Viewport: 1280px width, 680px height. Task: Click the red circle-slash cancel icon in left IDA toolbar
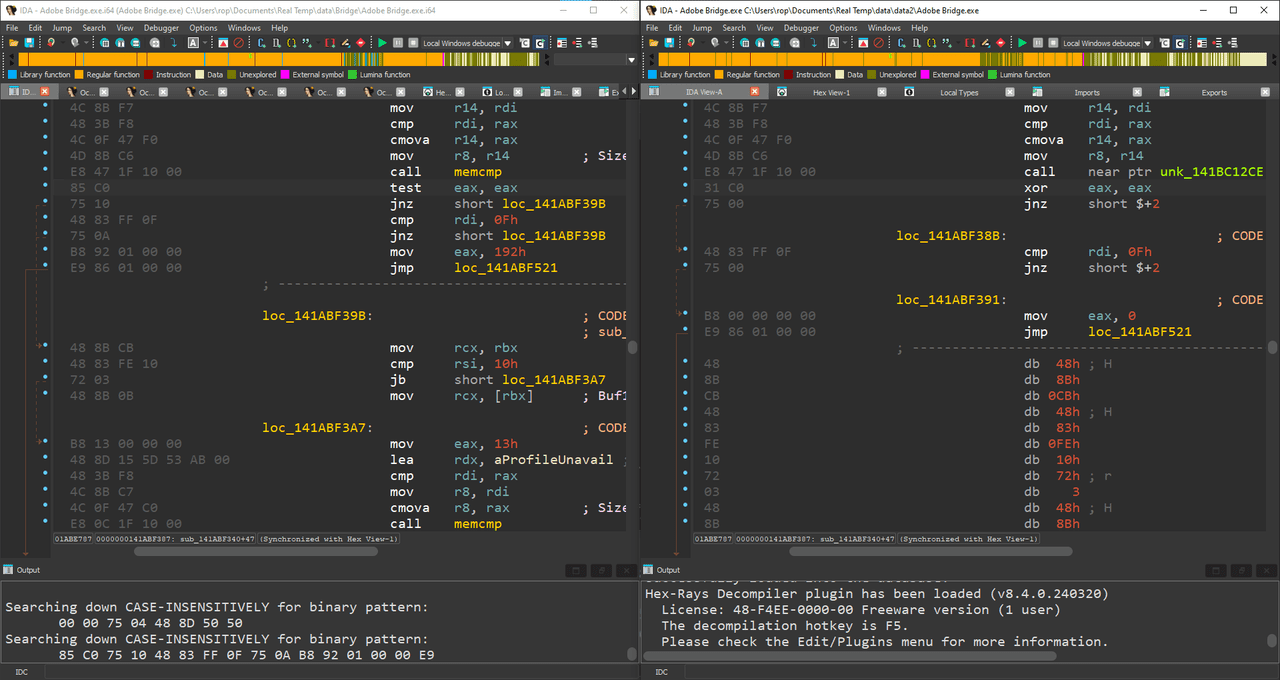click(239, 43)
